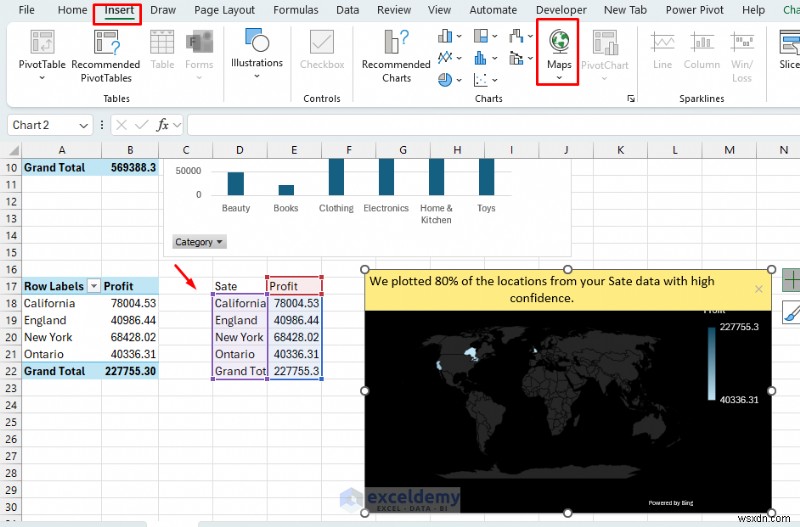Open the Row Labels filter dropdown
This screenshot has width=800, height=527.
pos(94,286)
